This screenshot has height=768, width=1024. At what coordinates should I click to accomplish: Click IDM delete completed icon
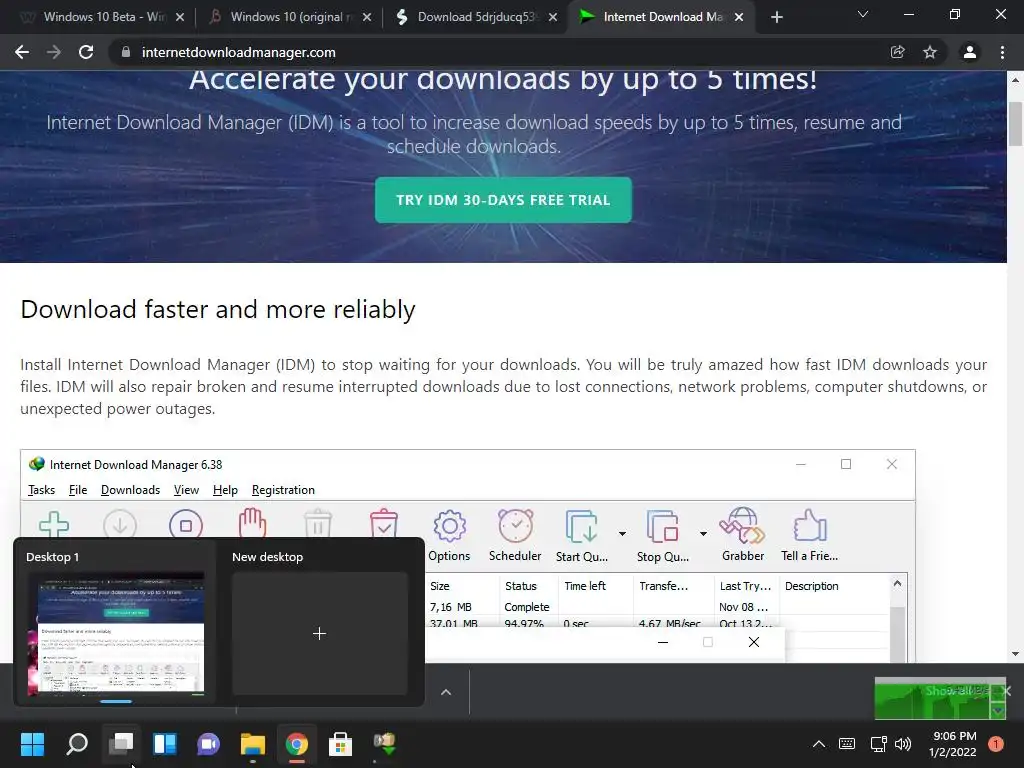[x=383, y=524]
